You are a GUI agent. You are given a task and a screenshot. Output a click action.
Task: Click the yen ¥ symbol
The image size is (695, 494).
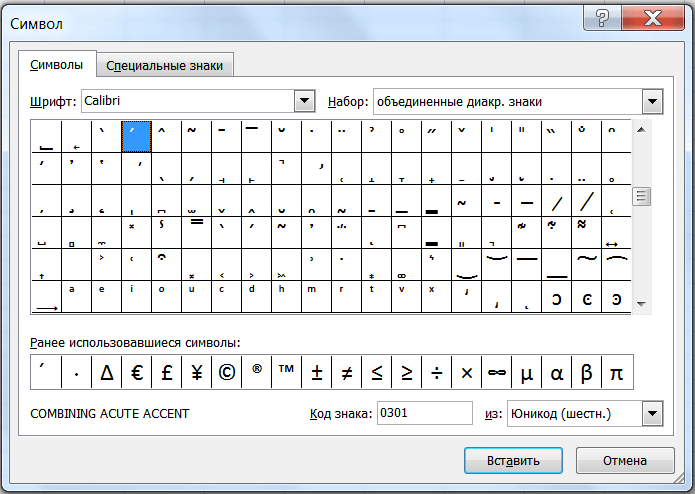click(x=196, y=373)
